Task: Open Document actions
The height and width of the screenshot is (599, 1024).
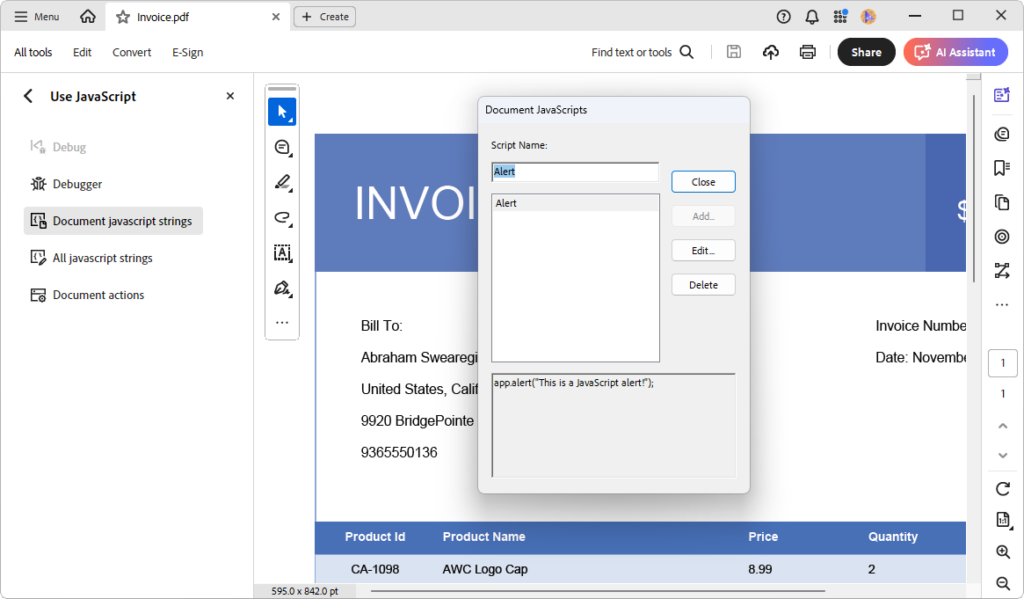Action: coord(87,295)
